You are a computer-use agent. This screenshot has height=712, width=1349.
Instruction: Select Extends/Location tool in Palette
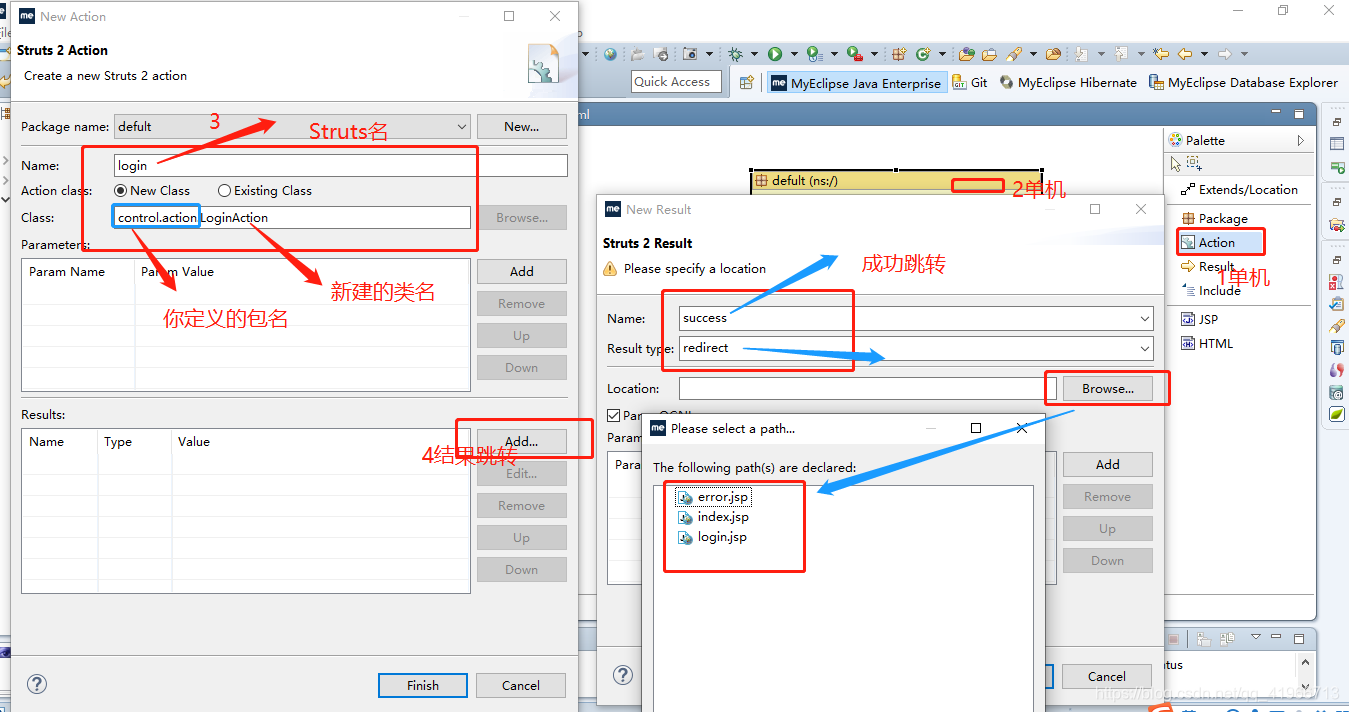tap(1239, 189)
